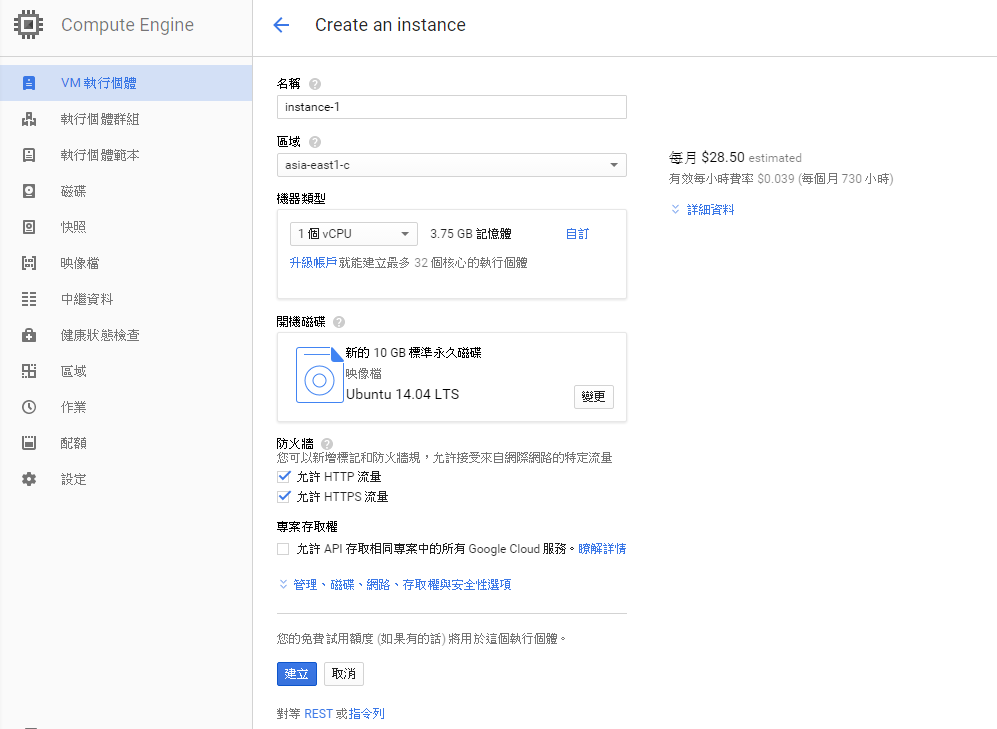The height and width of the screenshot is (729, 997).
Task: Open 配額 in the sidebar
Action: pos(126,443)
